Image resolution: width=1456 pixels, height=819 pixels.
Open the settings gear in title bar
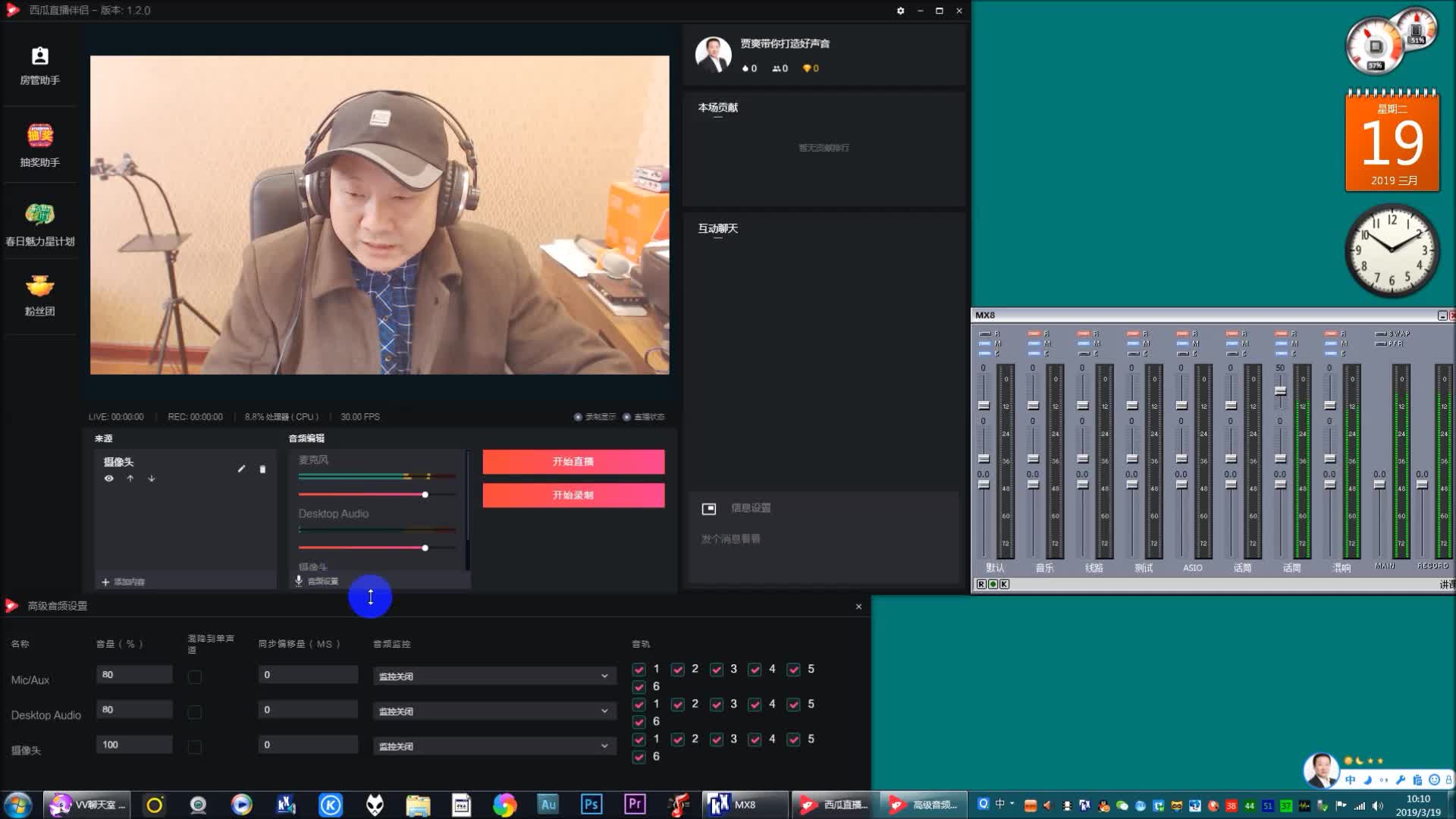tap(900, 11)
